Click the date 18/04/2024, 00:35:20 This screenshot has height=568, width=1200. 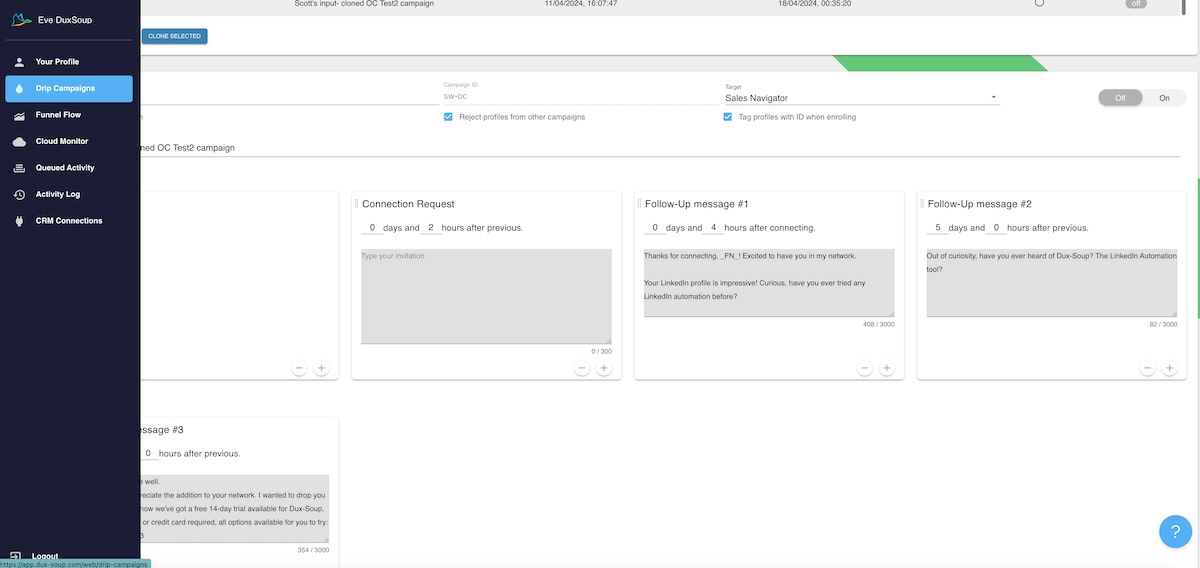[x=814, y=4]
